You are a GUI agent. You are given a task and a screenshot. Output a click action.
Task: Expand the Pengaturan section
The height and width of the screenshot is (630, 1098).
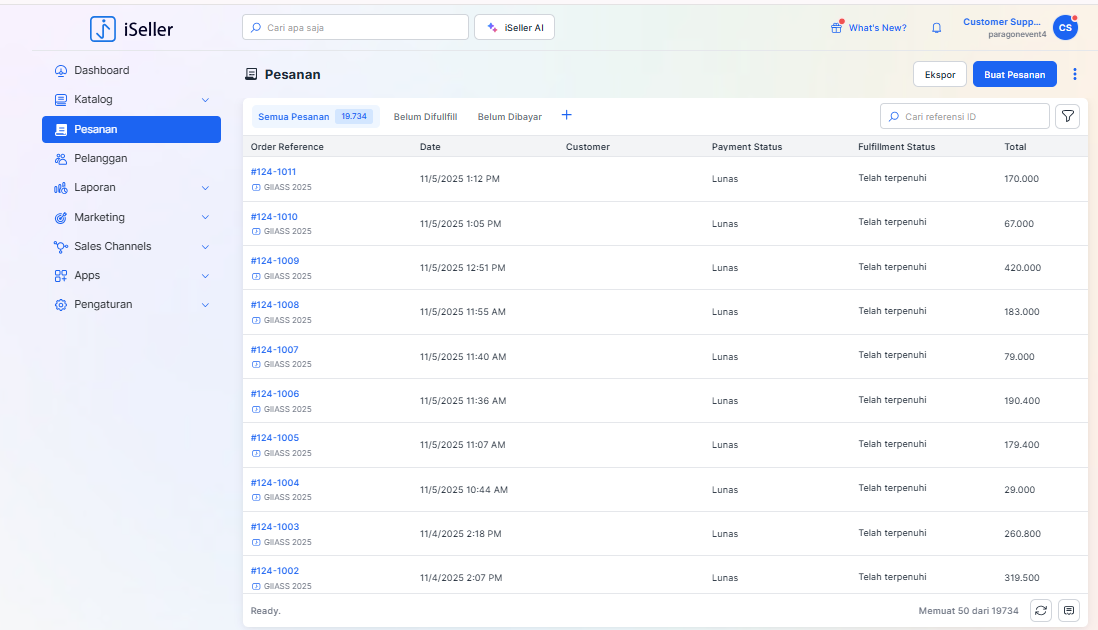pyautogui.click(x=205, y=305)
